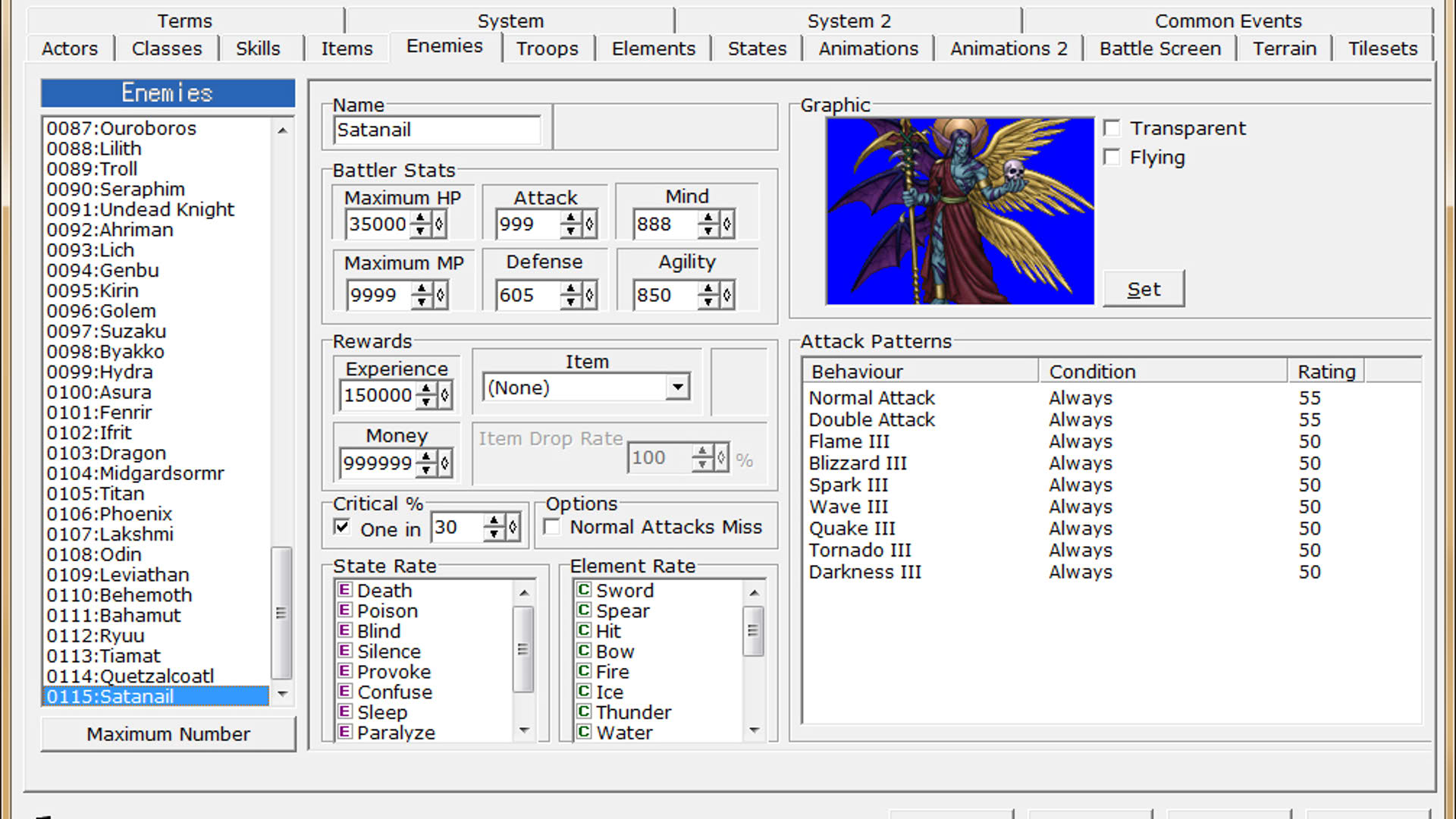Switch to the Troops tab
The image size is (1456, 819).
547,49
